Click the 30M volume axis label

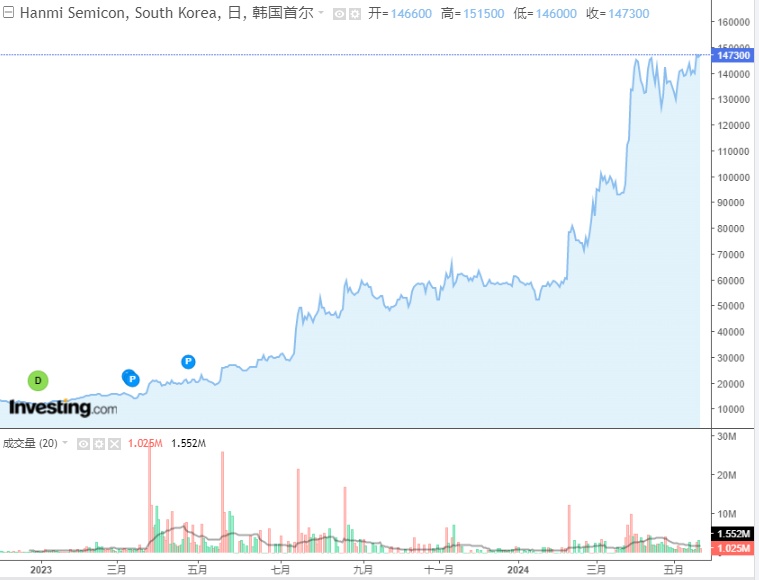click(x=727, y=436)
